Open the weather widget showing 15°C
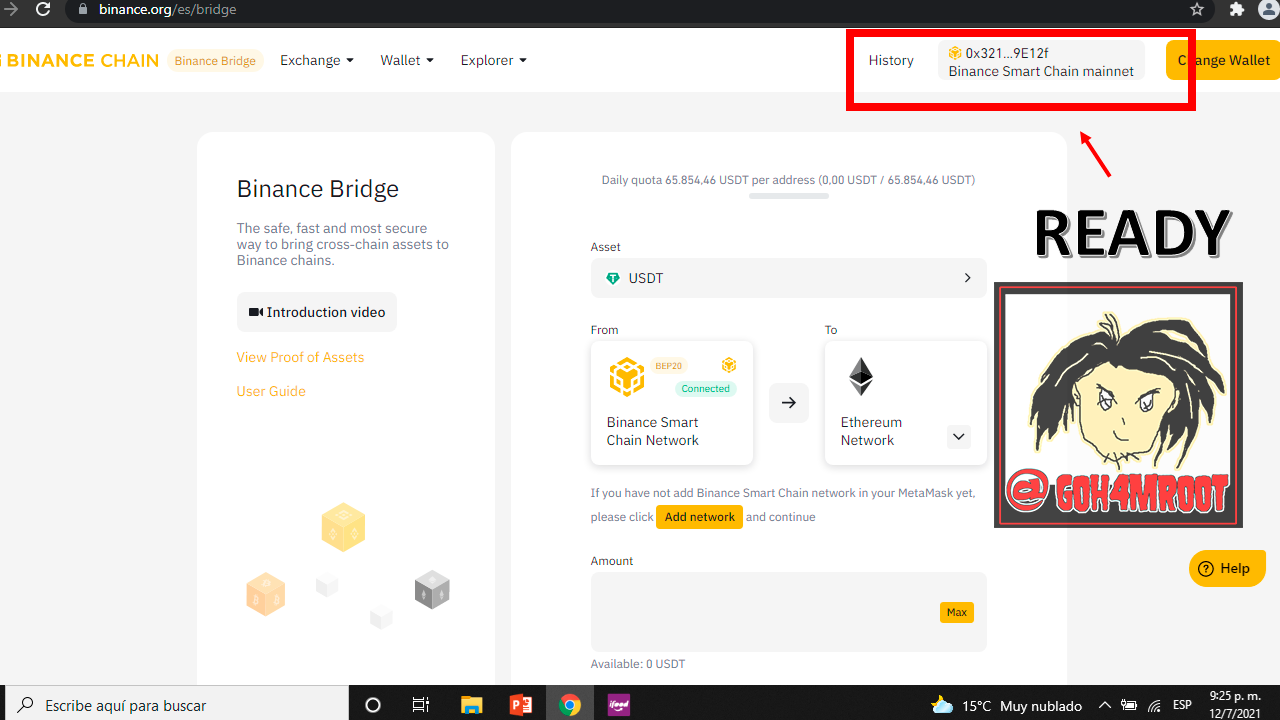The width and height of the screenshot is (1280, 720). 1006,705
